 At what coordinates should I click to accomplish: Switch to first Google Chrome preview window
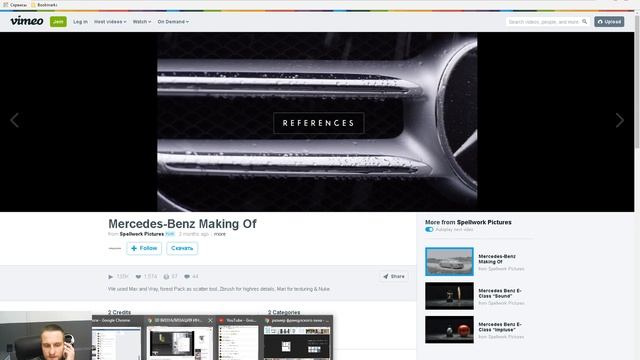pos(117,338)
